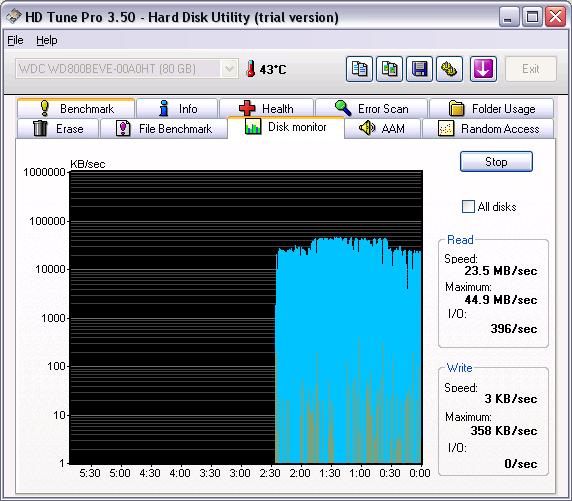The width and height of the screenshot is (572, 501).
Task: Click the purple download arrow icon
Action: pos(483,69)
